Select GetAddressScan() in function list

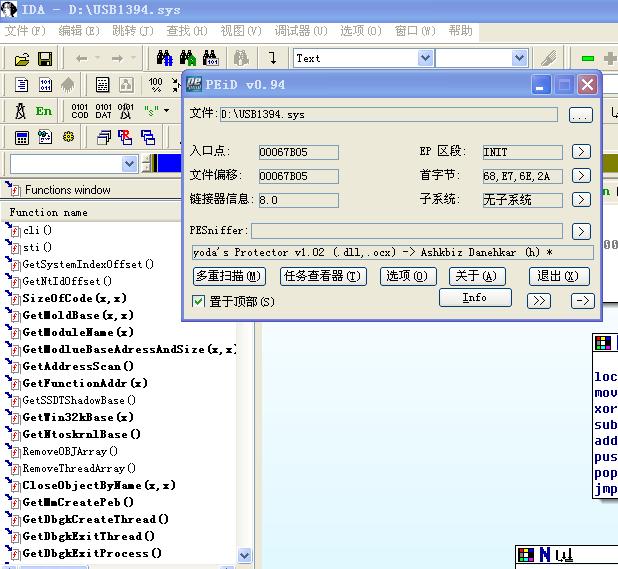click(x=78, y=366)
